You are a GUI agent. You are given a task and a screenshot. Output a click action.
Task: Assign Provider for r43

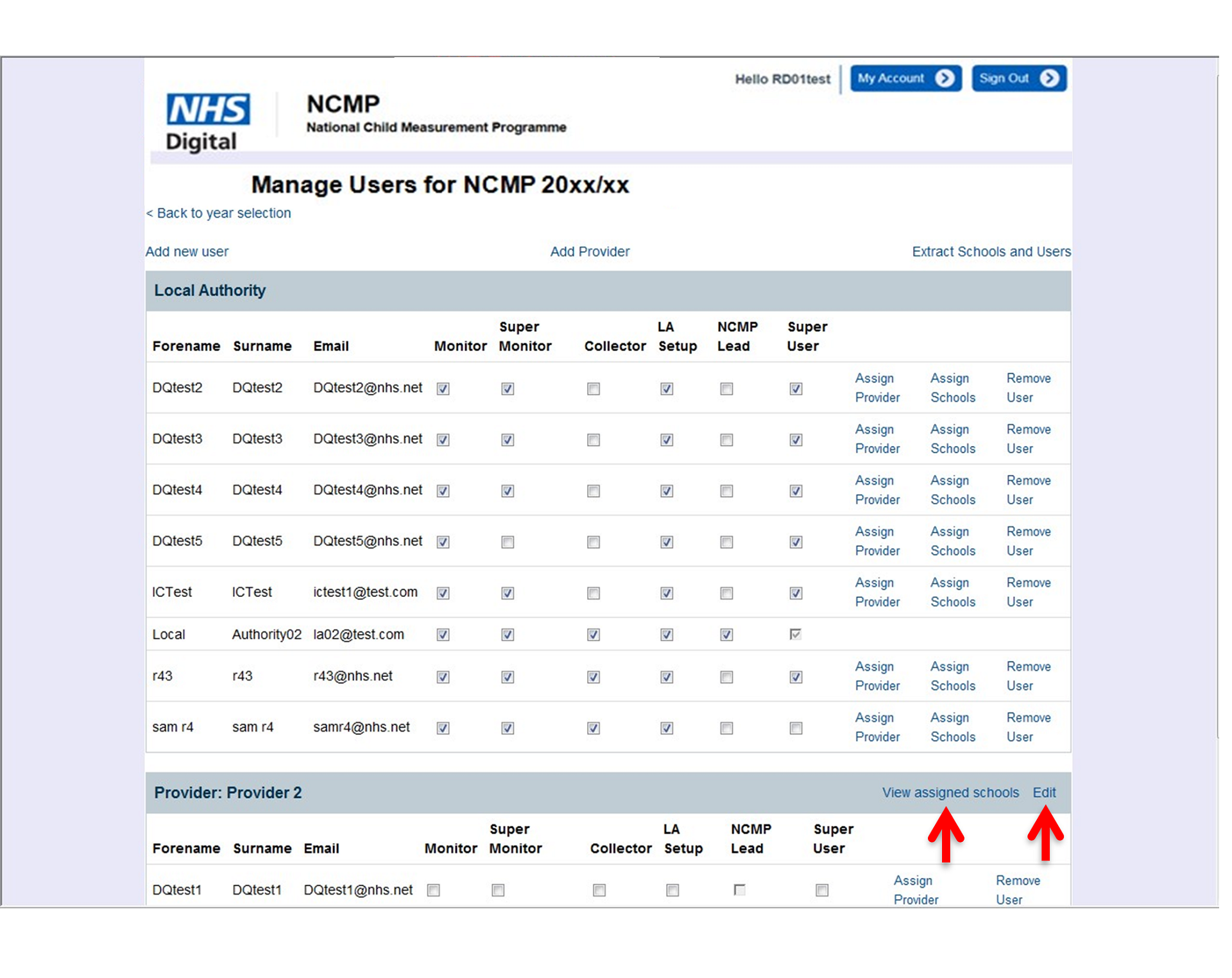click(x=877, y=676)
